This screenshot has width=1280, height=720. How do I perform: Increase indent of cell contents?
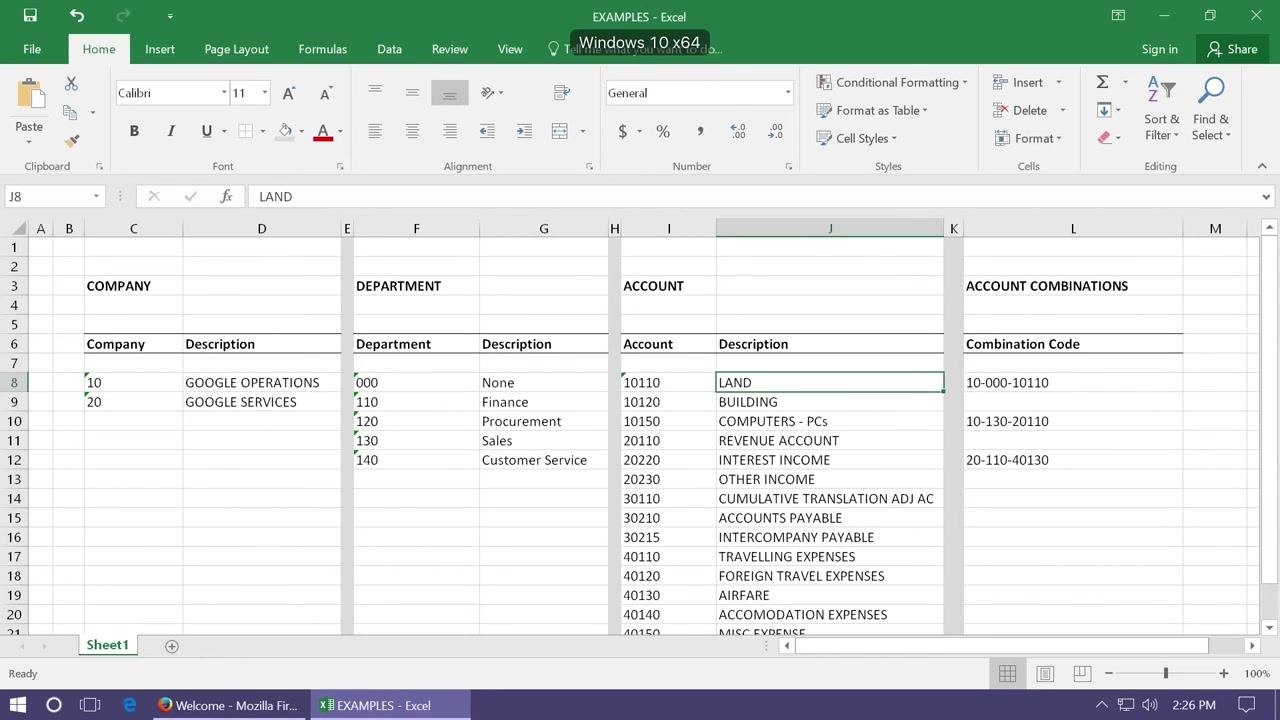(524, 131)
